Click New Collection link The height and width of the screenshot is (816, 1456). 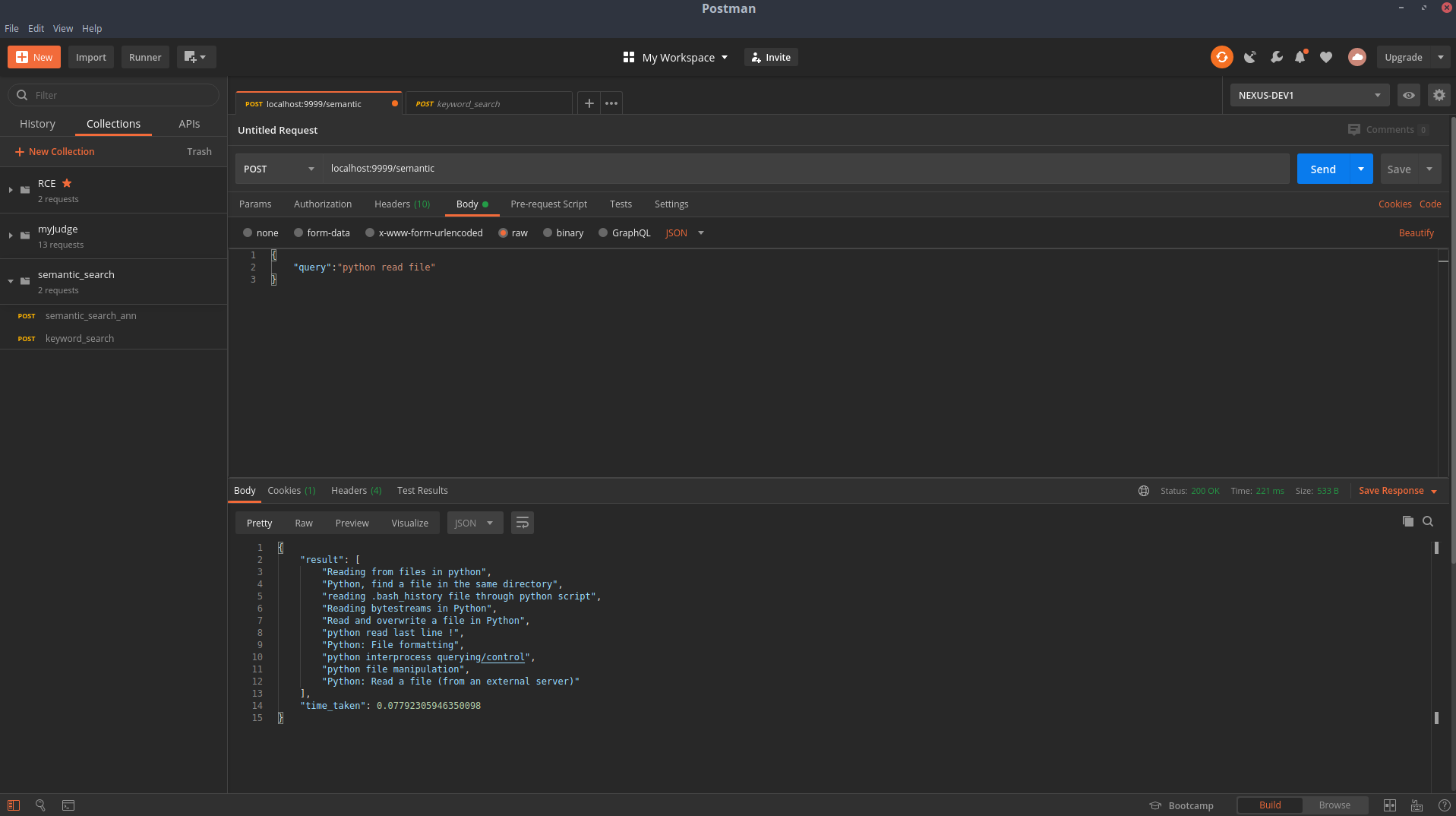tap(55, 152)
